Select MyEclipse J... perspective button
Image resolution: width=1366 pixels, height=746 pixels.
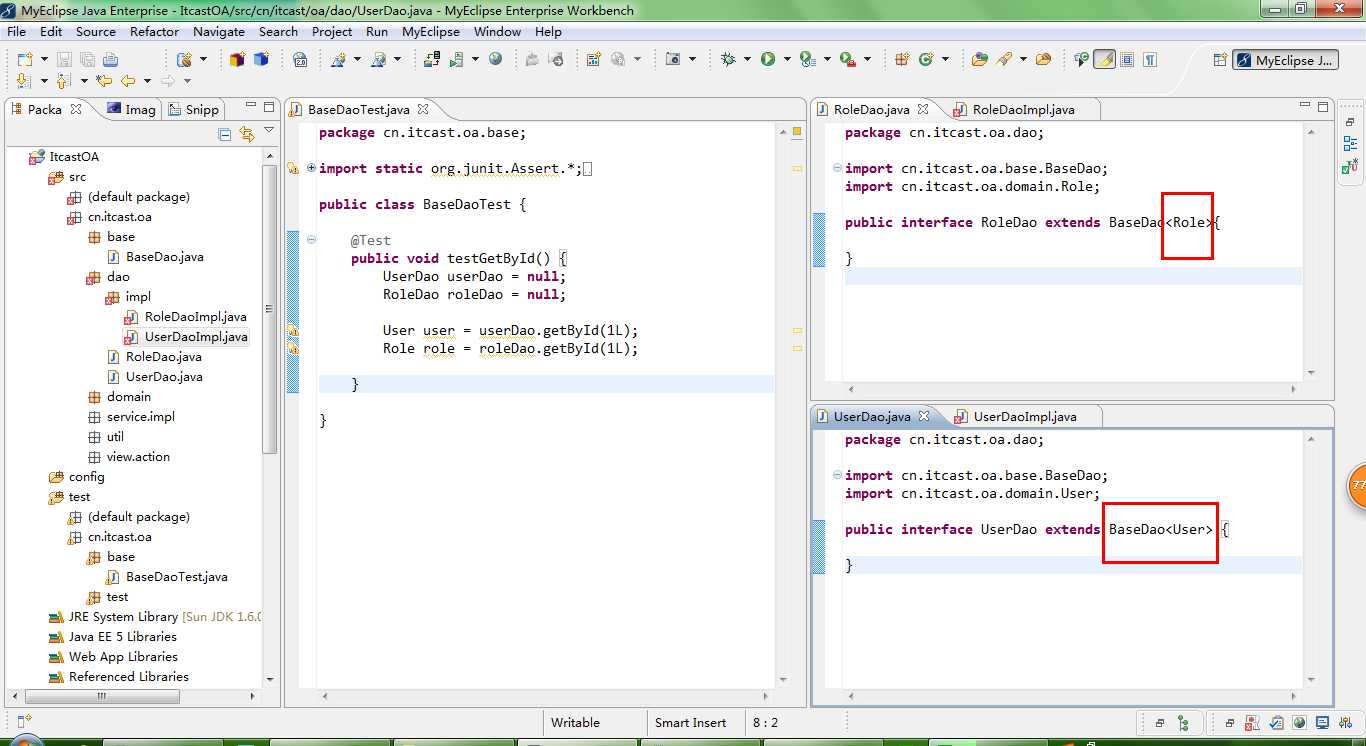click(1285, 60)
